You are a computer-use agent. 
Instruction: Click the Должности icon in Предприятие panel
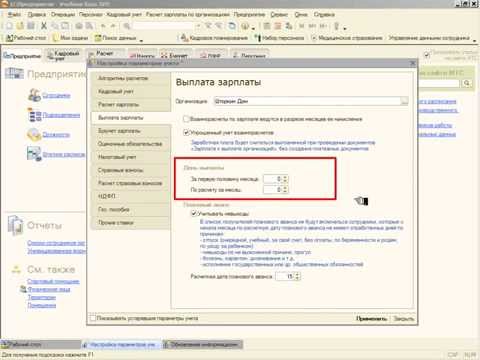point(34,134)
